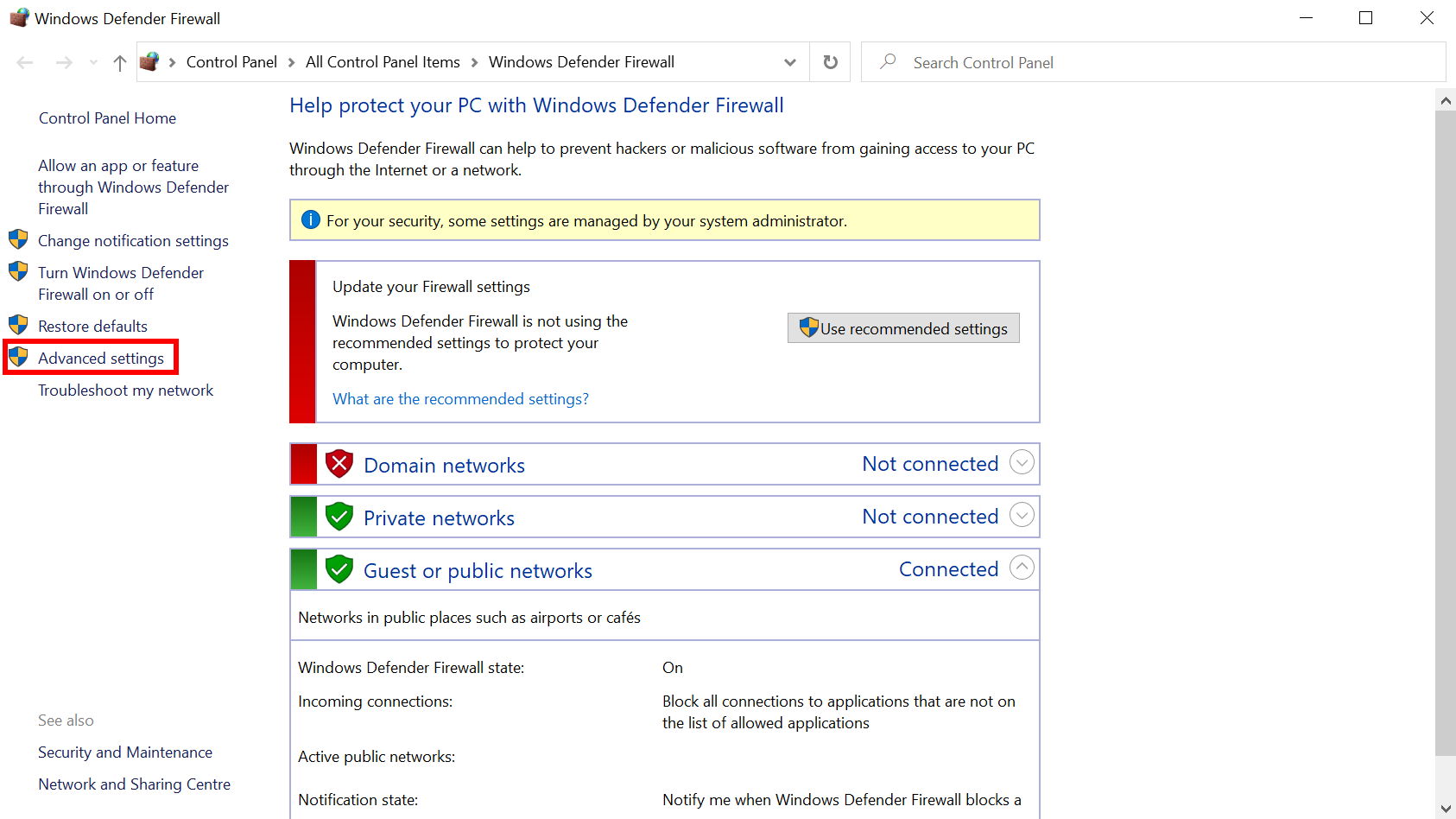Viewport: 1456px width, 819px height.
Task: Click shield icon beside Change notification settings
Action: click(18, 239)
